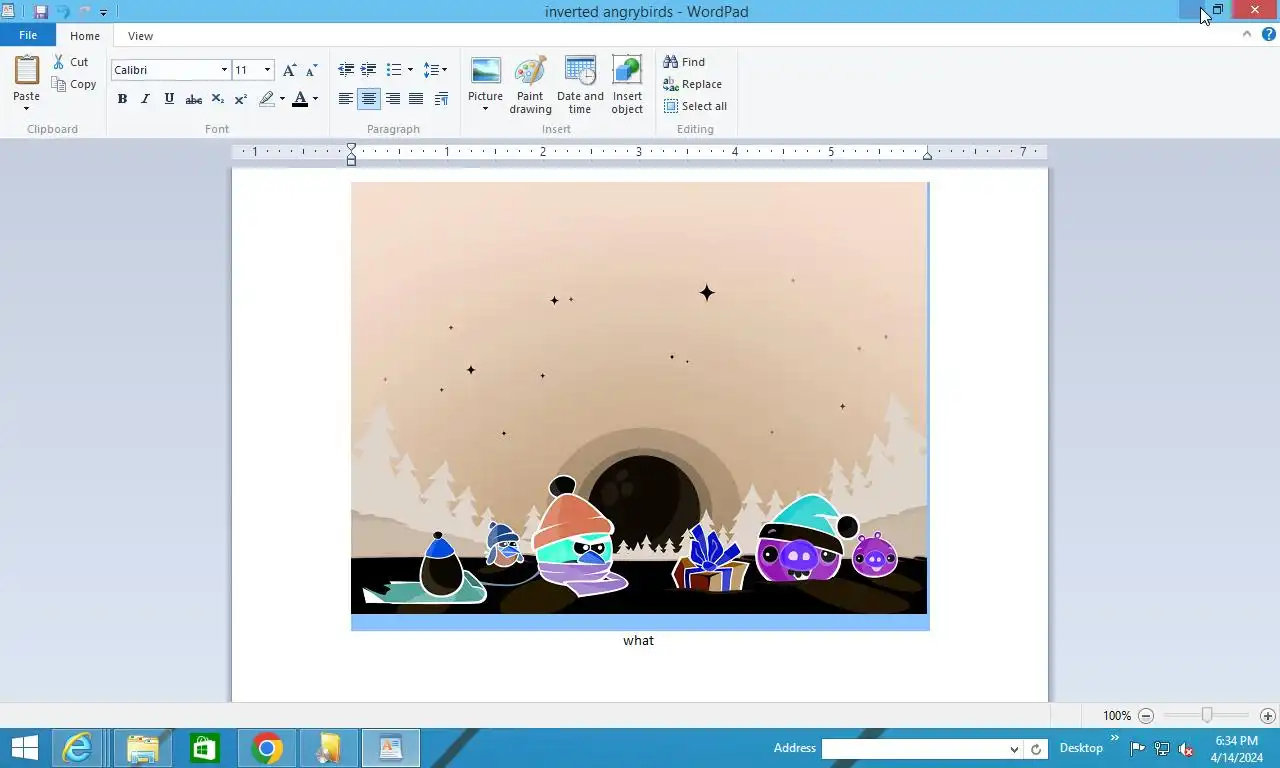Open the line spacing options

click(x=435, y=70)
